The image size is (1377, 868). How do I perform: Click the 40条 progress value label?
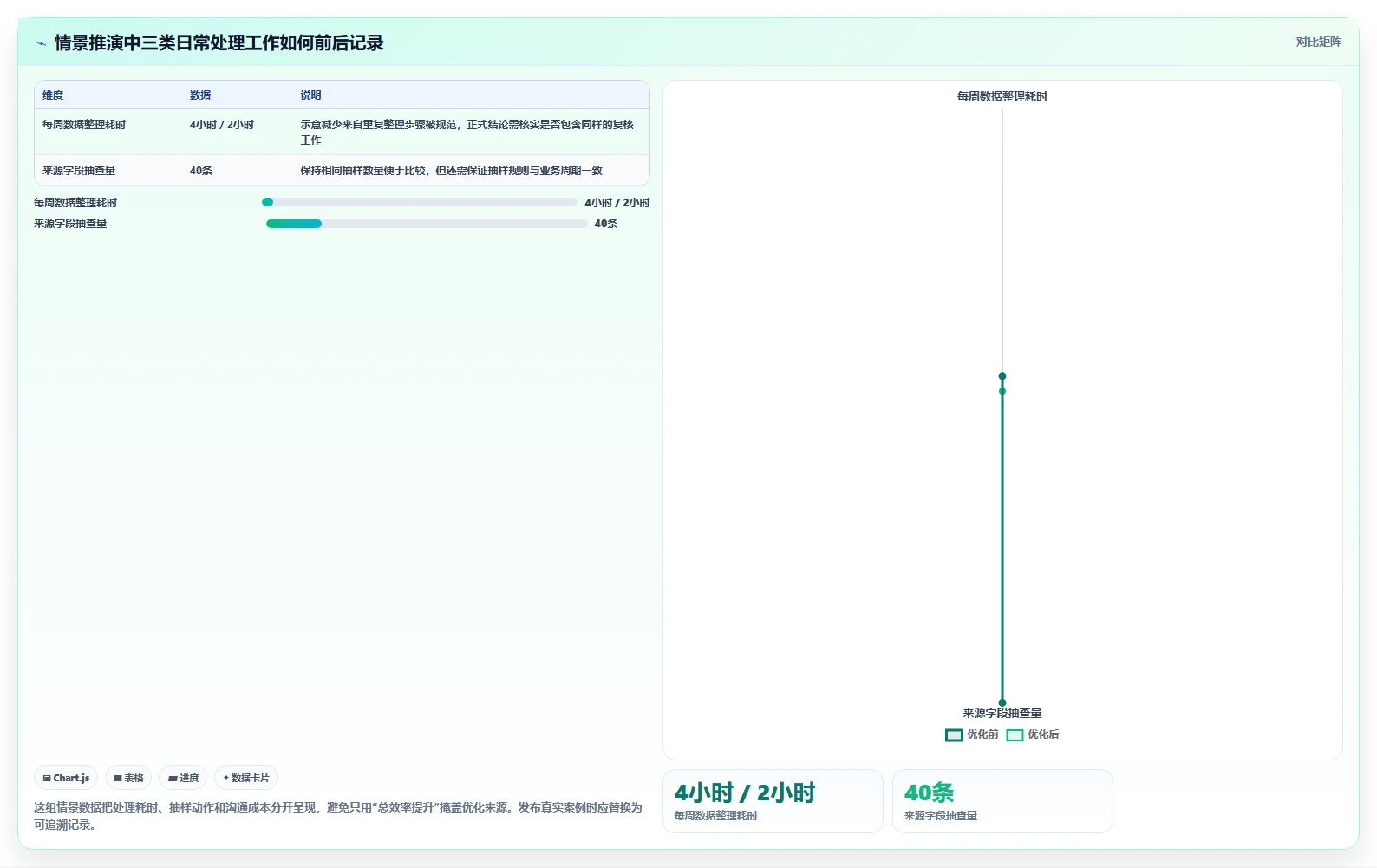click(606, 224)
